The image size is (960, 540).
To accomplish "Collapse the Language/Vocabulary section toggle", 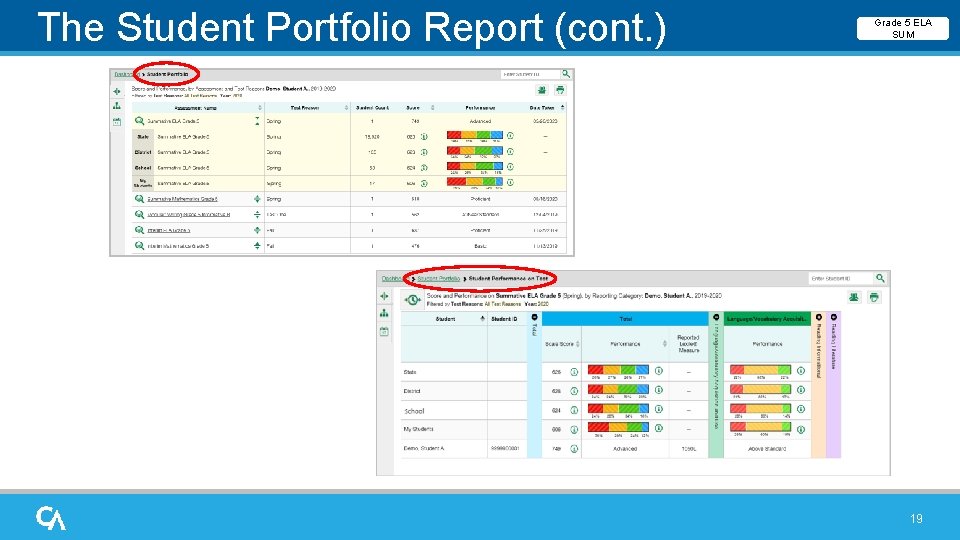I will [x=716, y=317].
